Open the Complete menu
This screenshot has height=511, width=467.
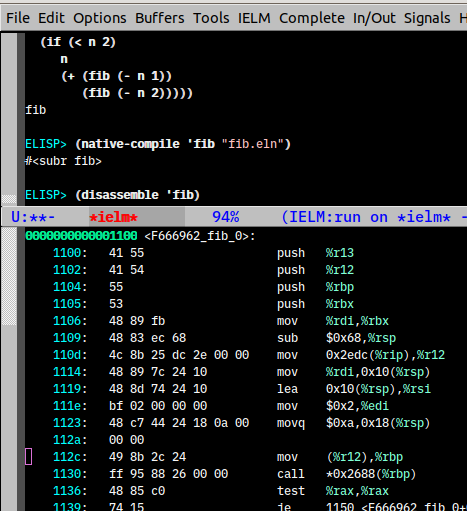(312, 18)
